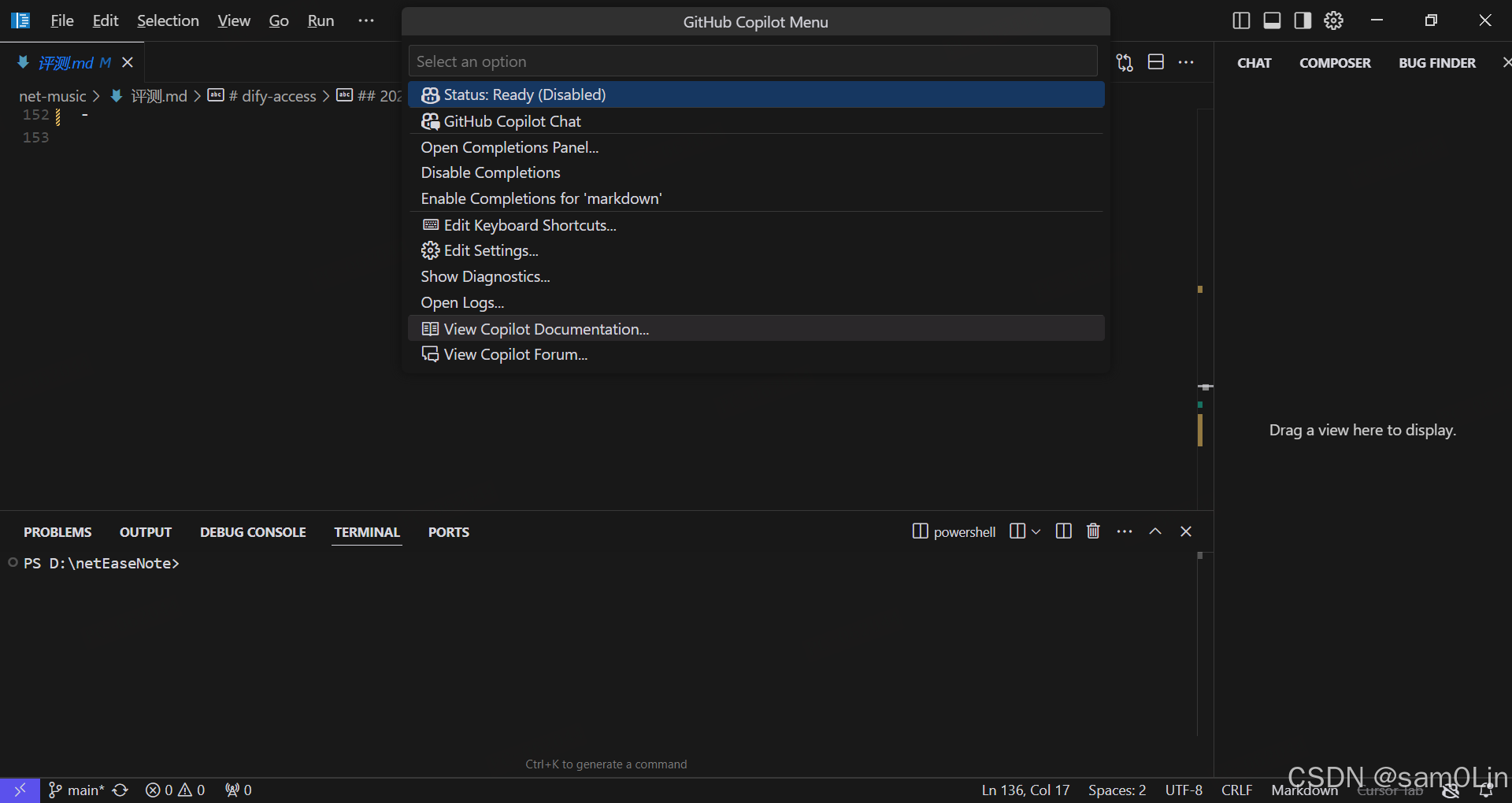The width and height of the screenshot is (1512, 803).
Task: Close the AI side pane
Action: click(1506, 62)
